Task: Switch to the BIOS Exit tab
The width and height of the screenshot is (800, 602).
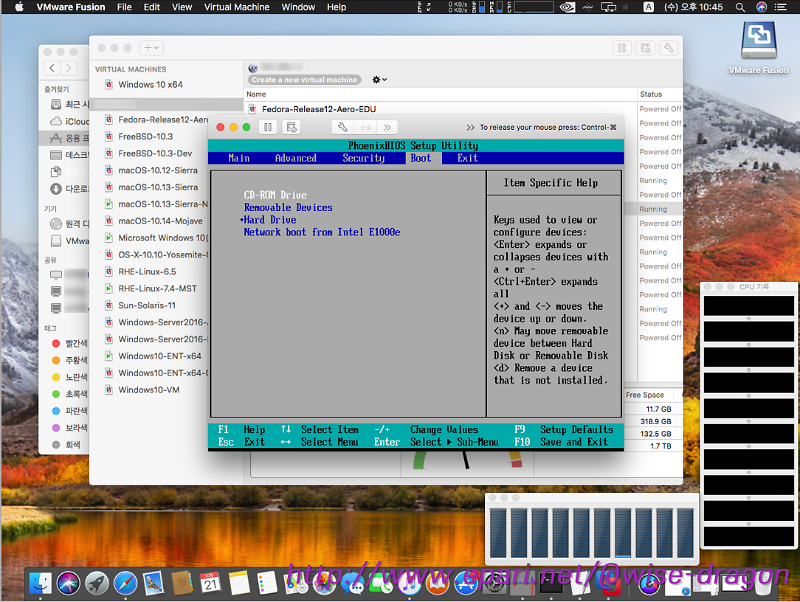Action: [x=467, y=158]
